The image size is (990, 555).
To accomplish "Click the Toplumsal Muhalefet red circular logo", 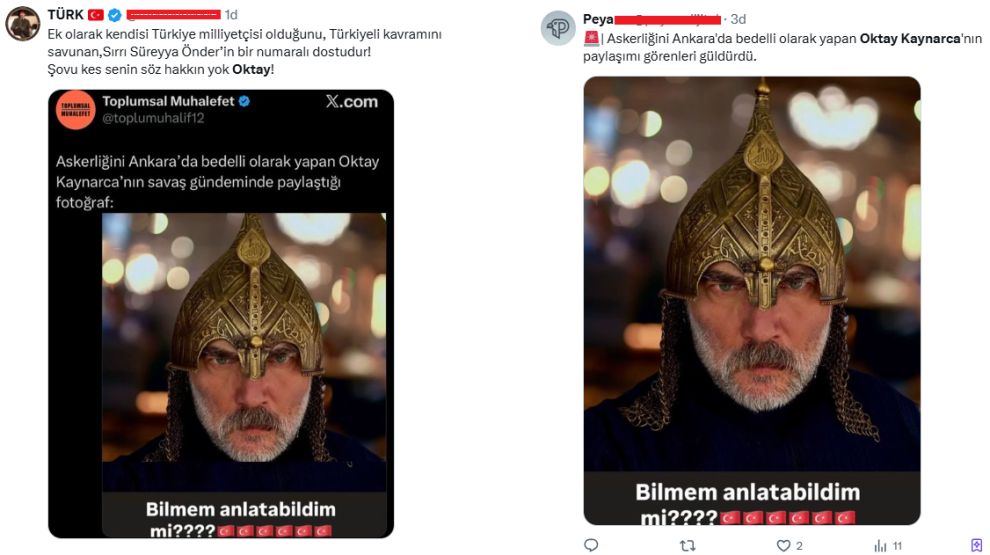I will [76, 108].
